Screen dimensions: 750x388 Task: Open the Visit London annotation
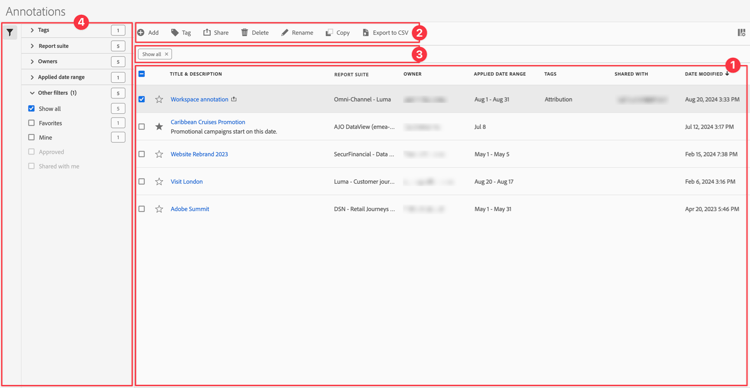tap(187, 182)
